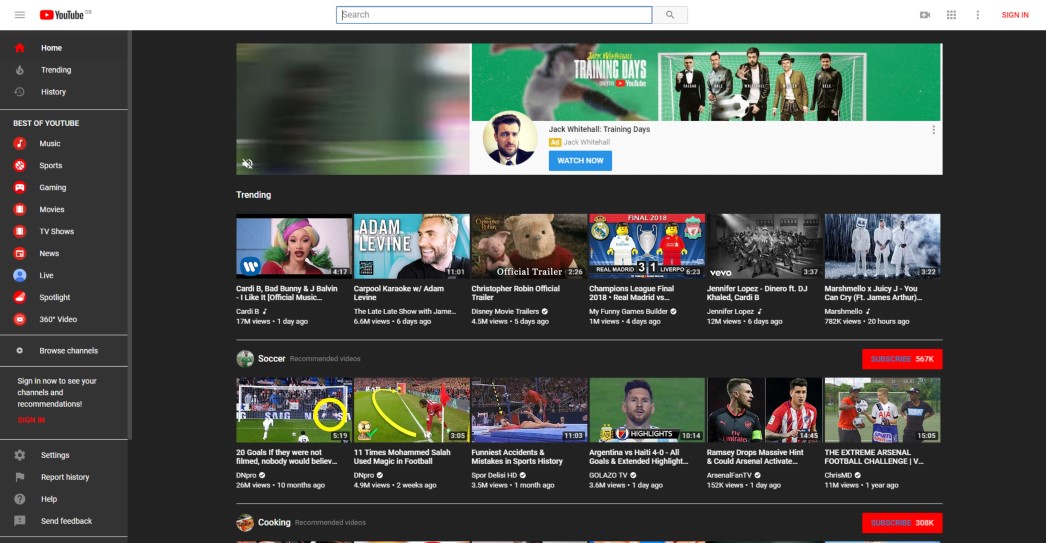Click the sidebar scrollbar
The width and height of the screenshot is (1046, 543).
(129, 235)
